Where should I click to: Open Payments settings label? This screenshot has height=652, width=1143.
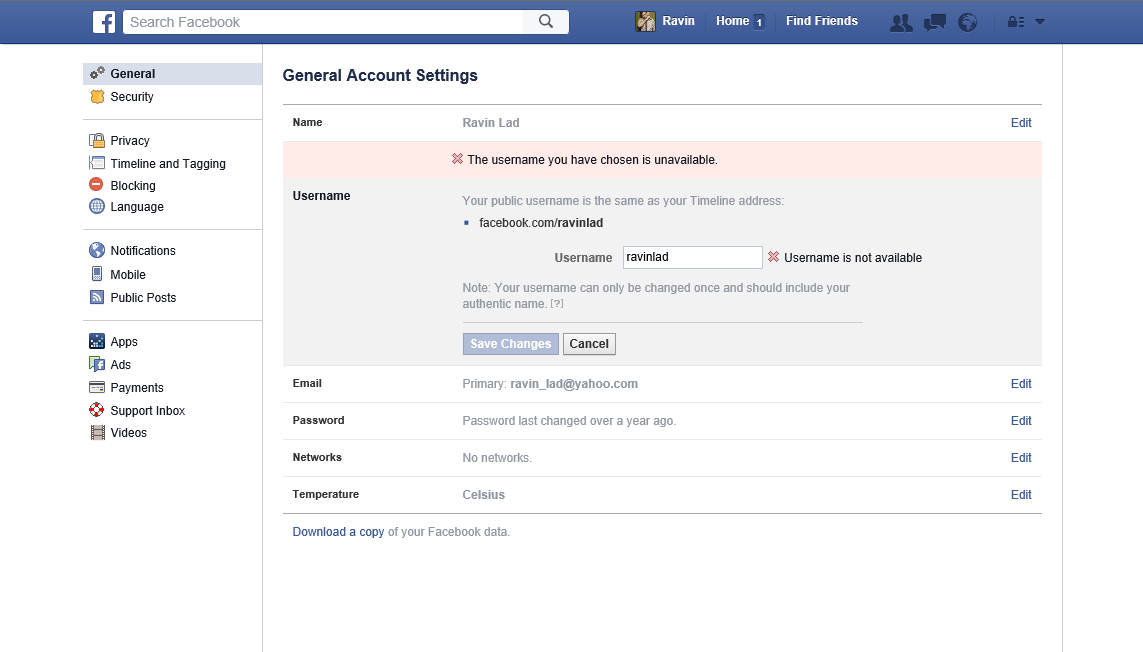[x=137, y=387]
